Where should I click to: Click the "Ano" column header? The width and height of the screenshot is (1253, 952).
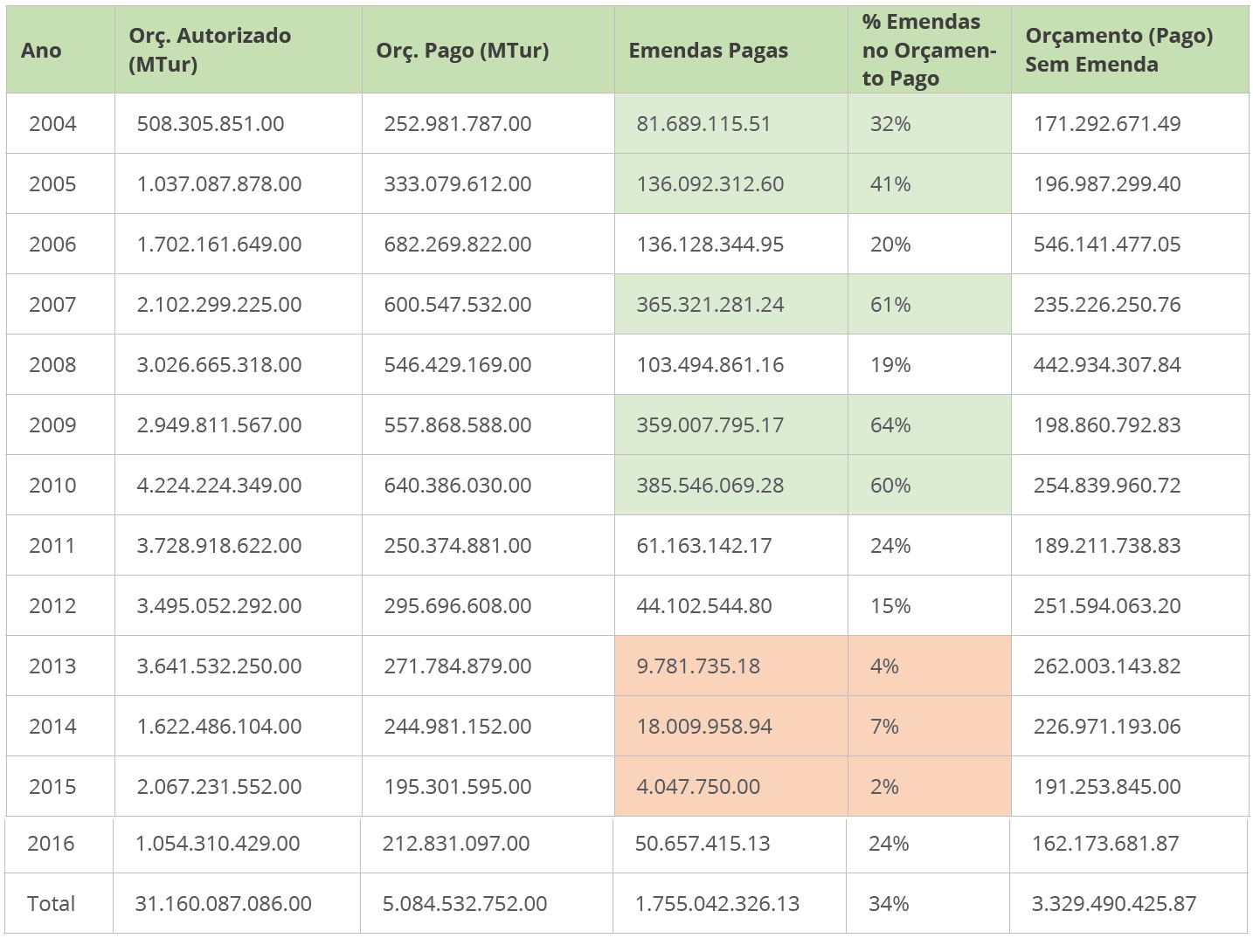pyautogui.click(x=41, y=51)
